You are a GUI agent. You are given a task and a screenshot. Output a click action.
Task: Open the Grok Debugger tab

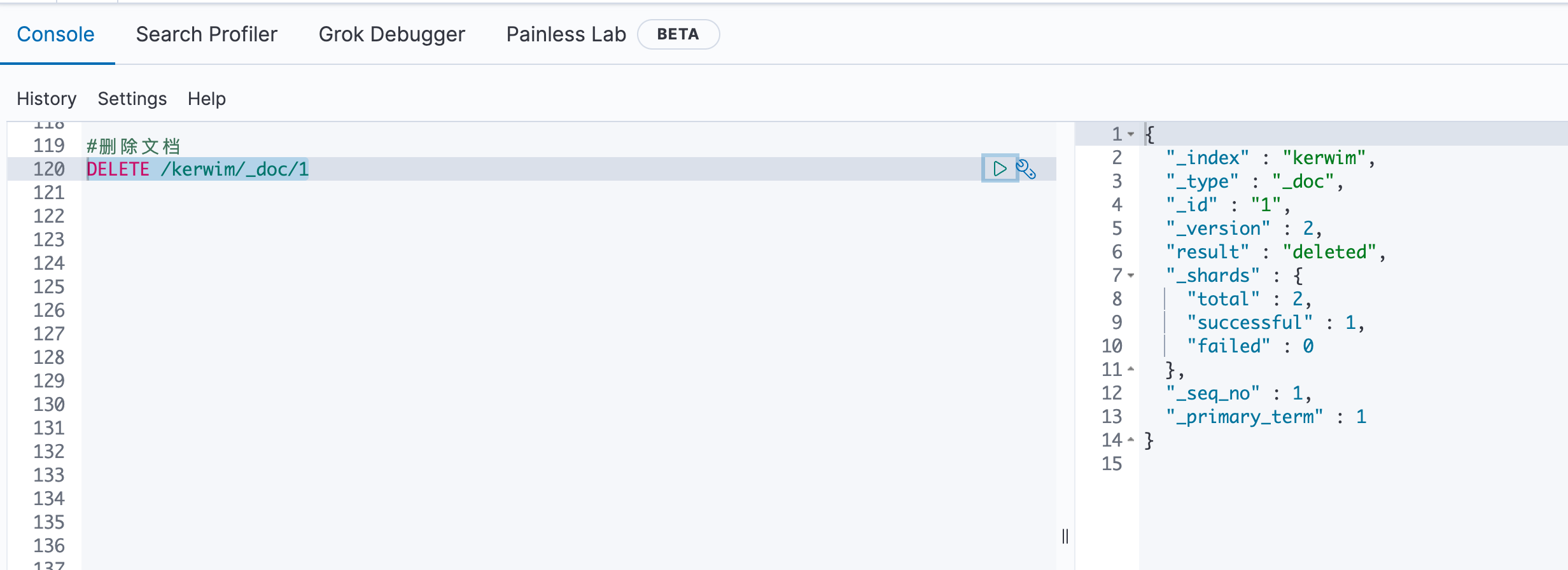391,34
